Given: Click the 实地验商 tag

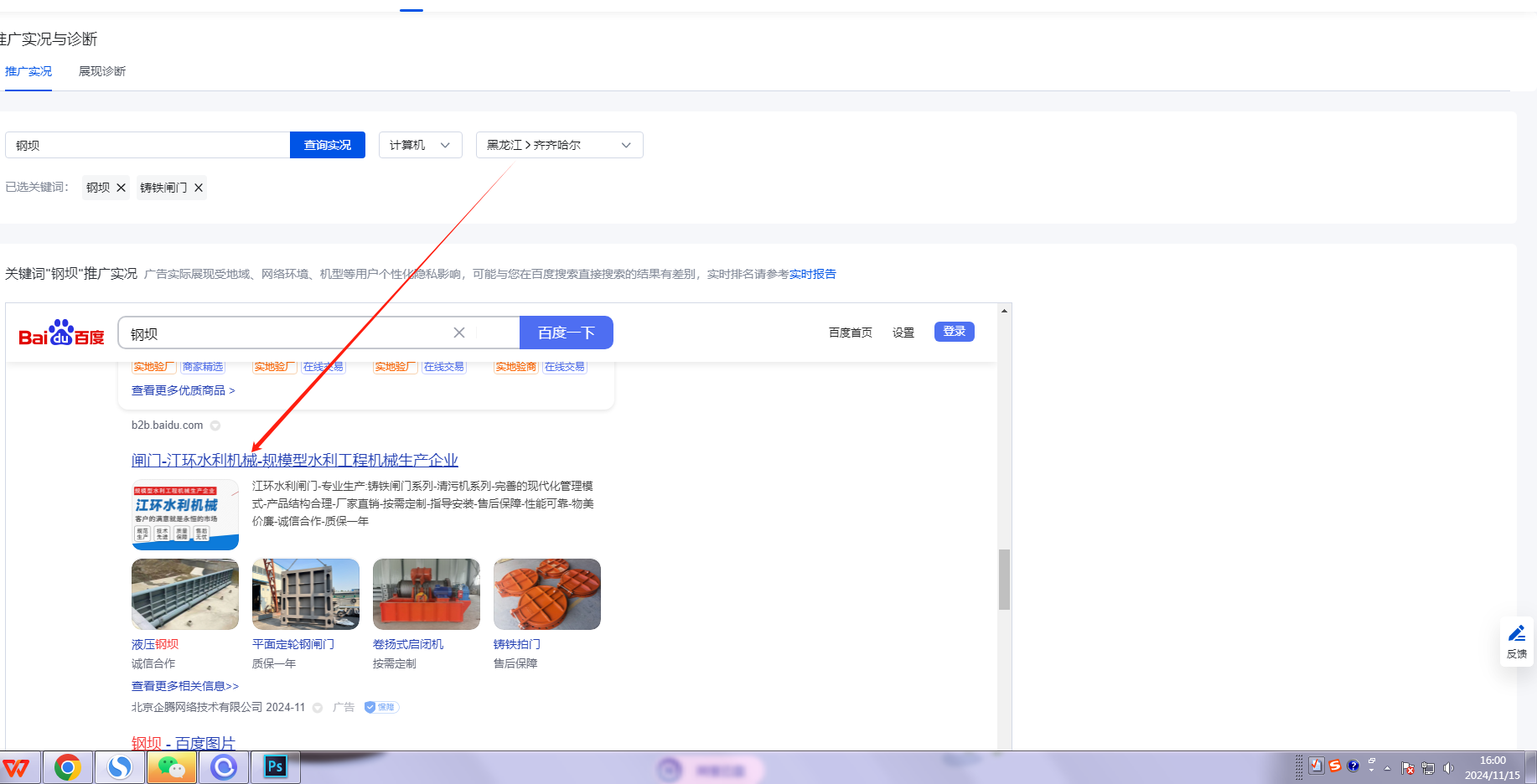Looking at the screenshot, I should coord(516,367).
